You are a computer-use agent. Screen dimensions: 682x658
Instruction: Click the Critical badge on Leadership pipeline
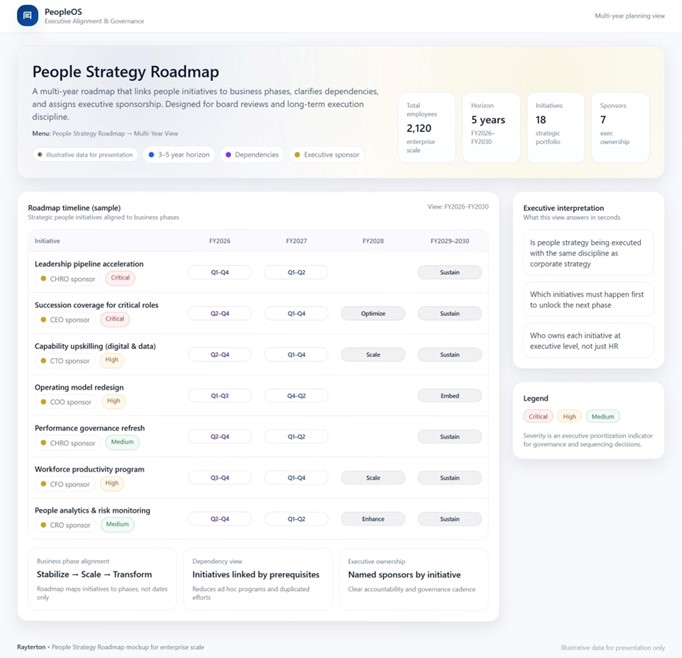pyautogui.click(x=120, y=278)
